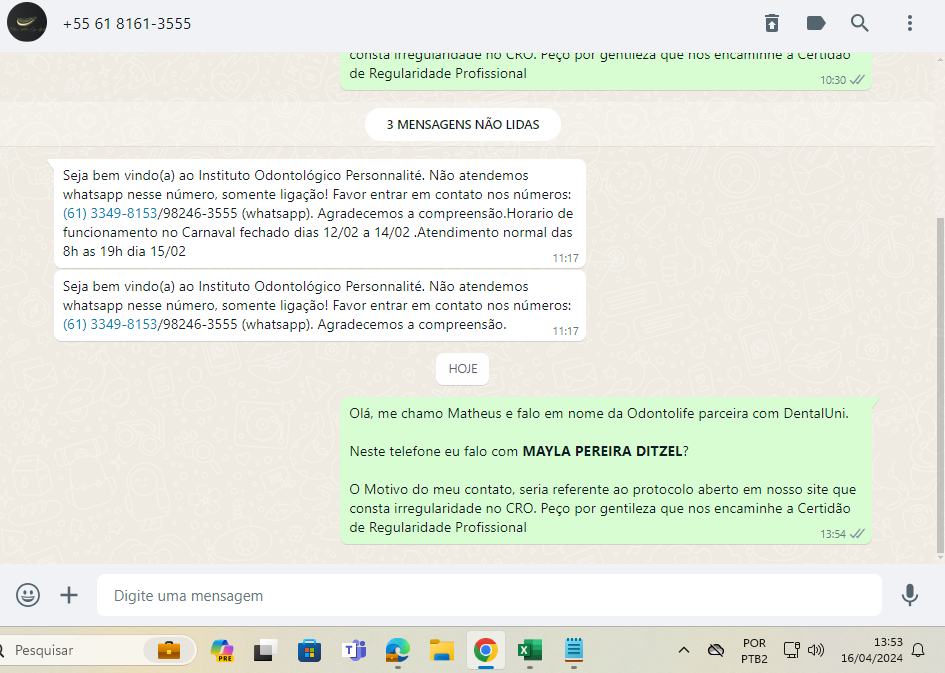The height and width of the screenshot is (673, 945).
Task: Expand hidden system tray icons chevron
Action: click(x=684, y=650)
